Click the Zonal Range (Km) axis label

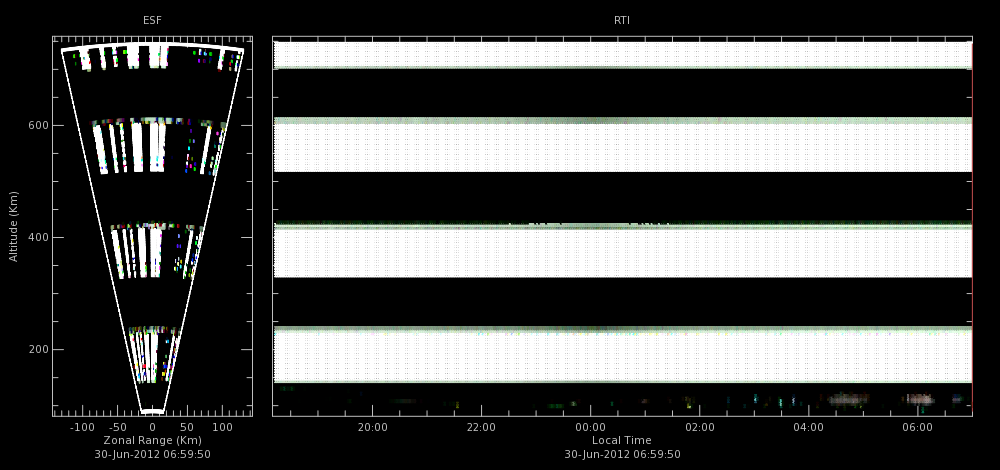(x=152, y=440)
